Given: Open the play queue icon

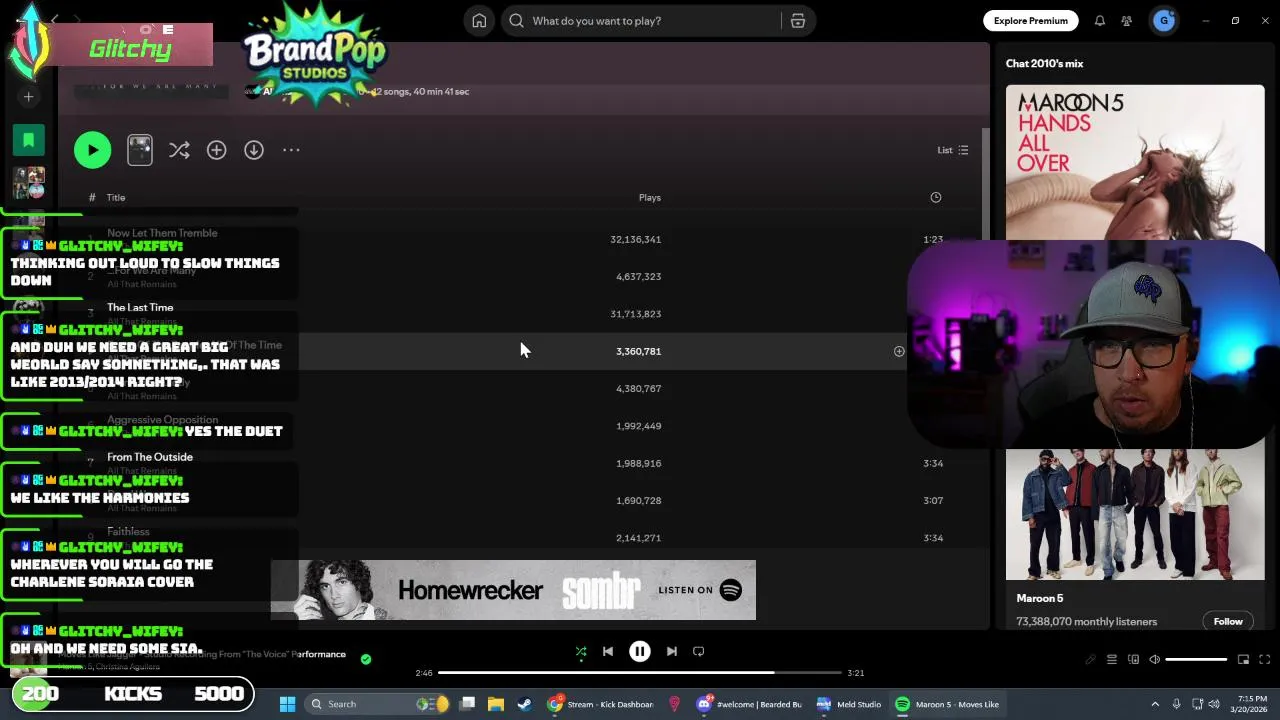Looking at the screenshot, I should point(1112,660).
